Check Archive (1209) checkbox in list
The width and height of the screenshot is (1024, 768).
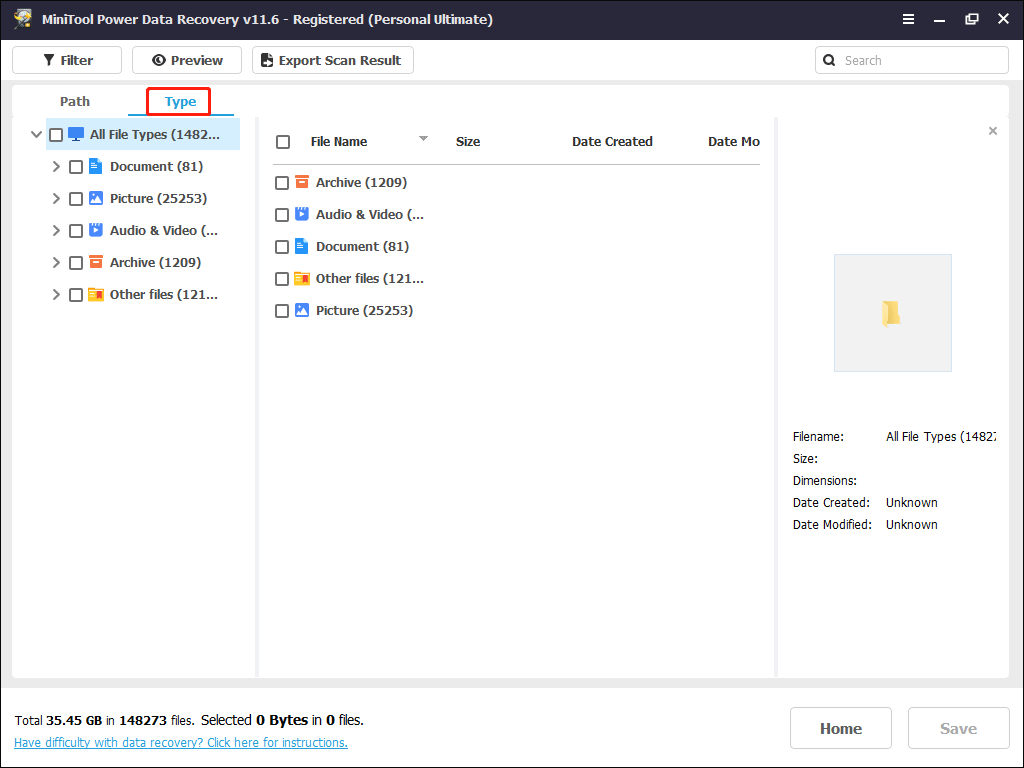[x=282, y=183]
